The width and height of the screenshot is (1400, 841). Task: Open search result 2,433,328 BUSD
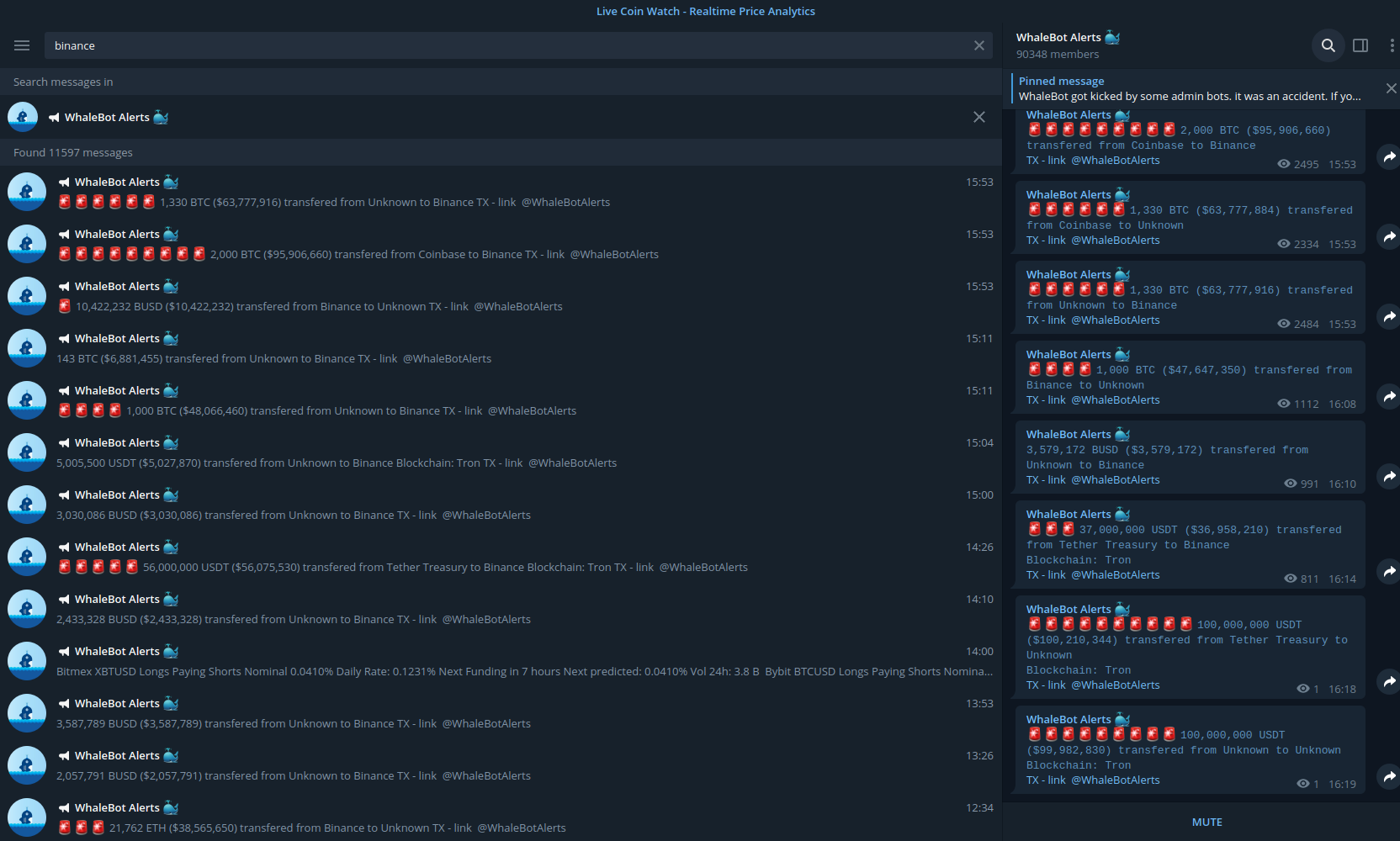coord(501,609)
